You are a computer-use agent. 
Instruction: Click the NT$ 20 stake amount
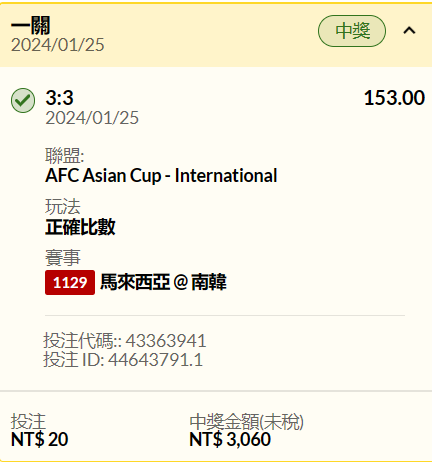[39, 439]
